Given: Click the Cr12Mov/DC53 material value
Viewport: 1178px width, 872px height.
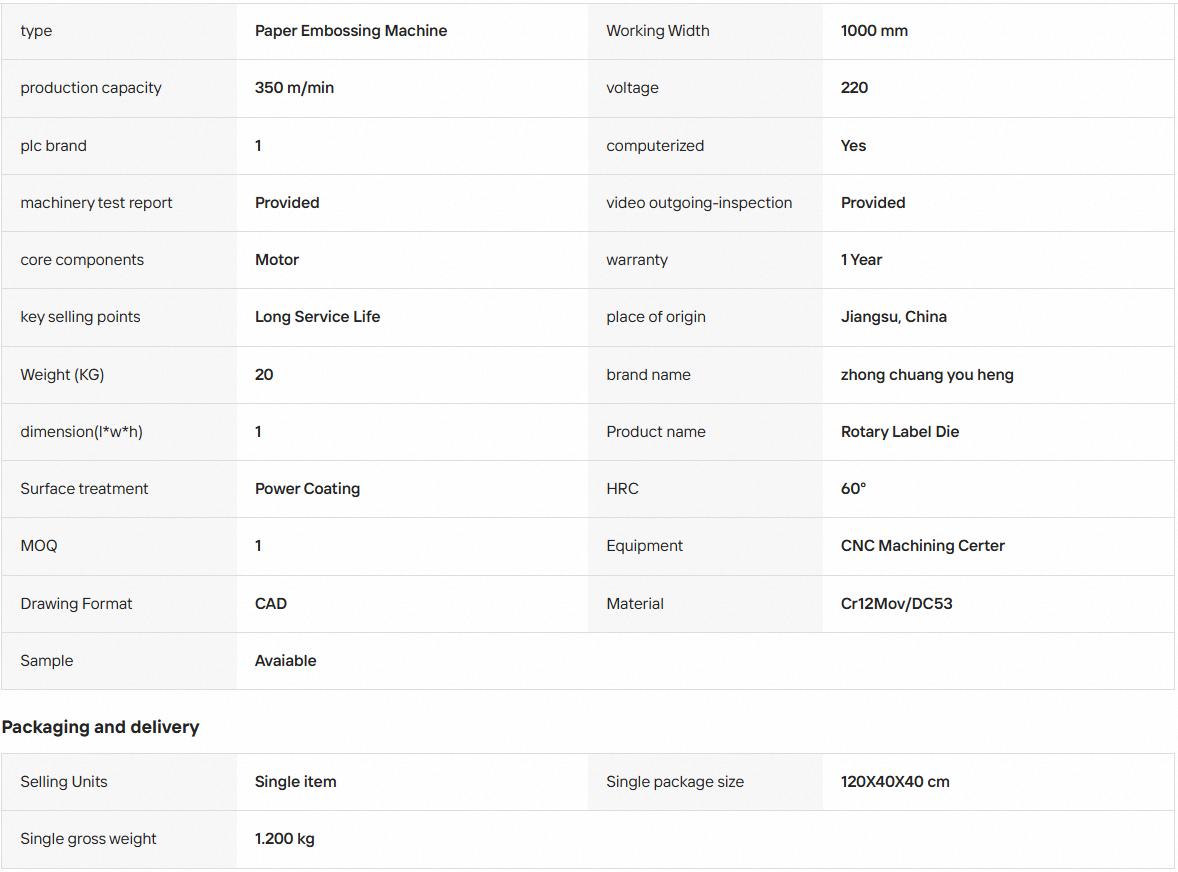Looking at the screenshot, I should click(896, 604).
